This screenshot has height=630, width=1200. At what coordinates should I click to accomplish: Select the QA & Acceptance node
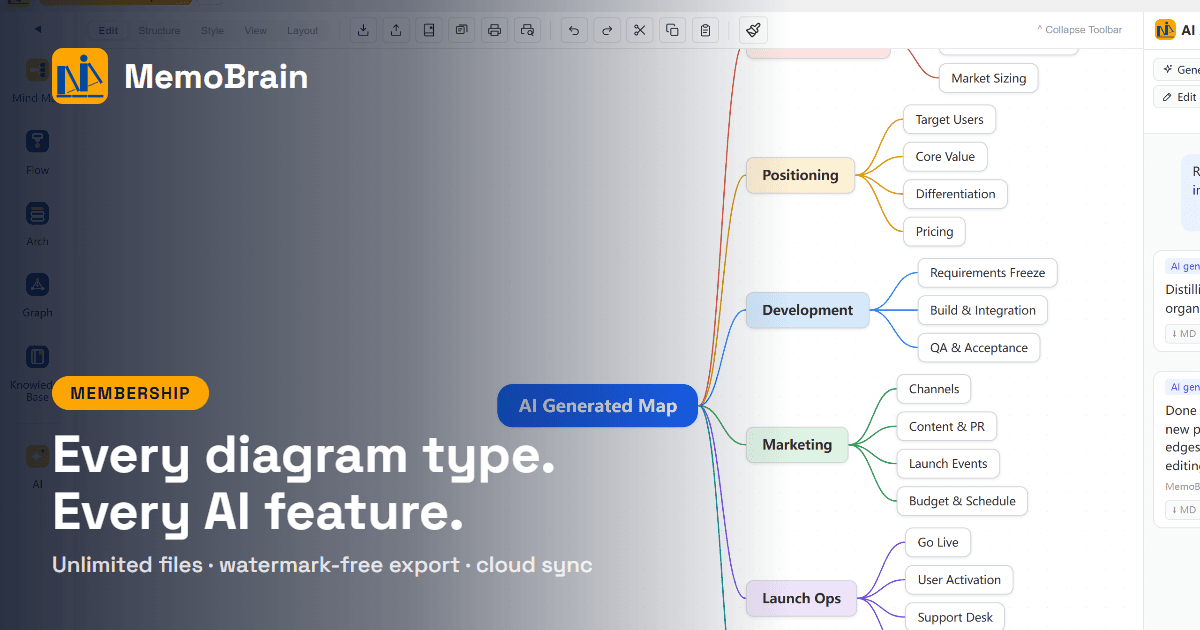[x=979, y=348]
